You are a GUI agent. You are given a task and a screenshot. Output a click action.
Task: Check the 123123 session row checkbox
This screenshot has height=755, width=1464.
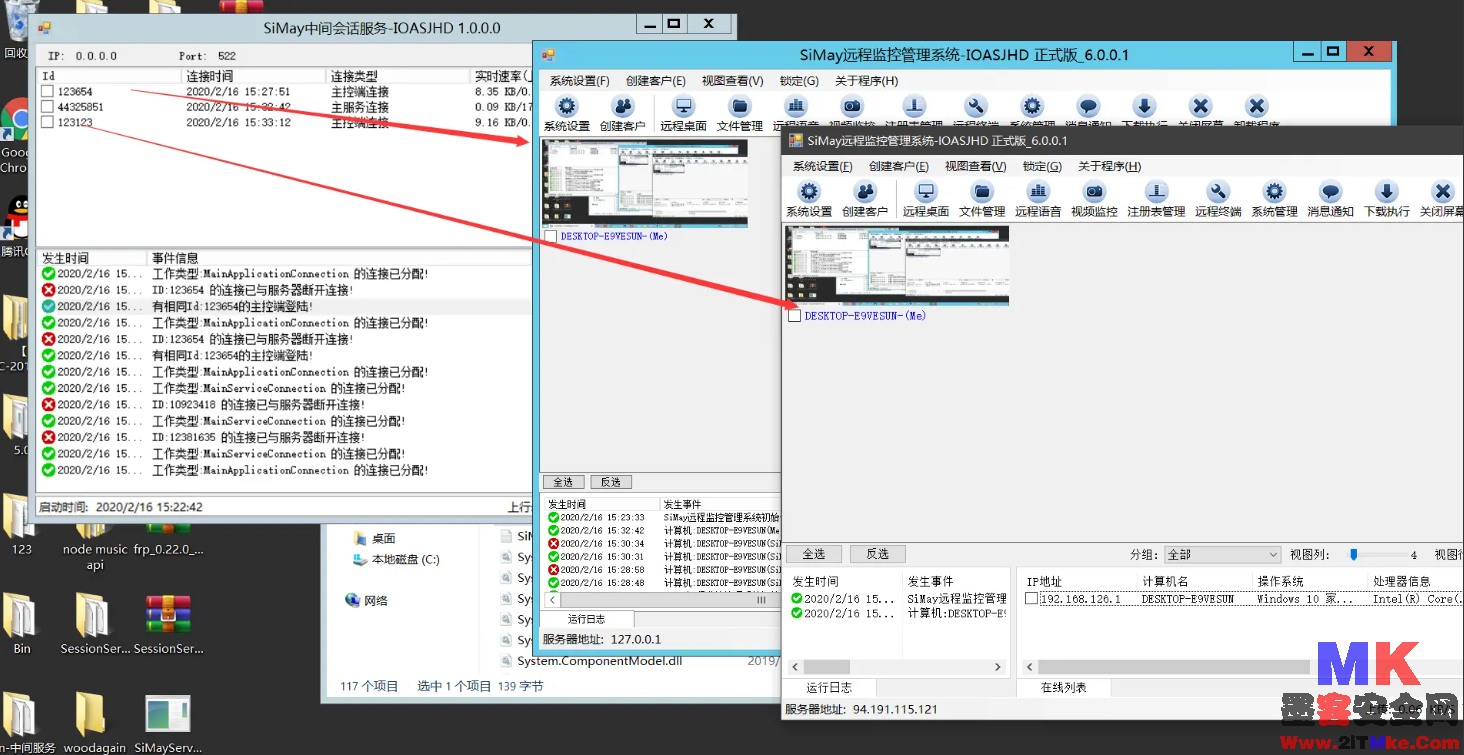(47, 122)
